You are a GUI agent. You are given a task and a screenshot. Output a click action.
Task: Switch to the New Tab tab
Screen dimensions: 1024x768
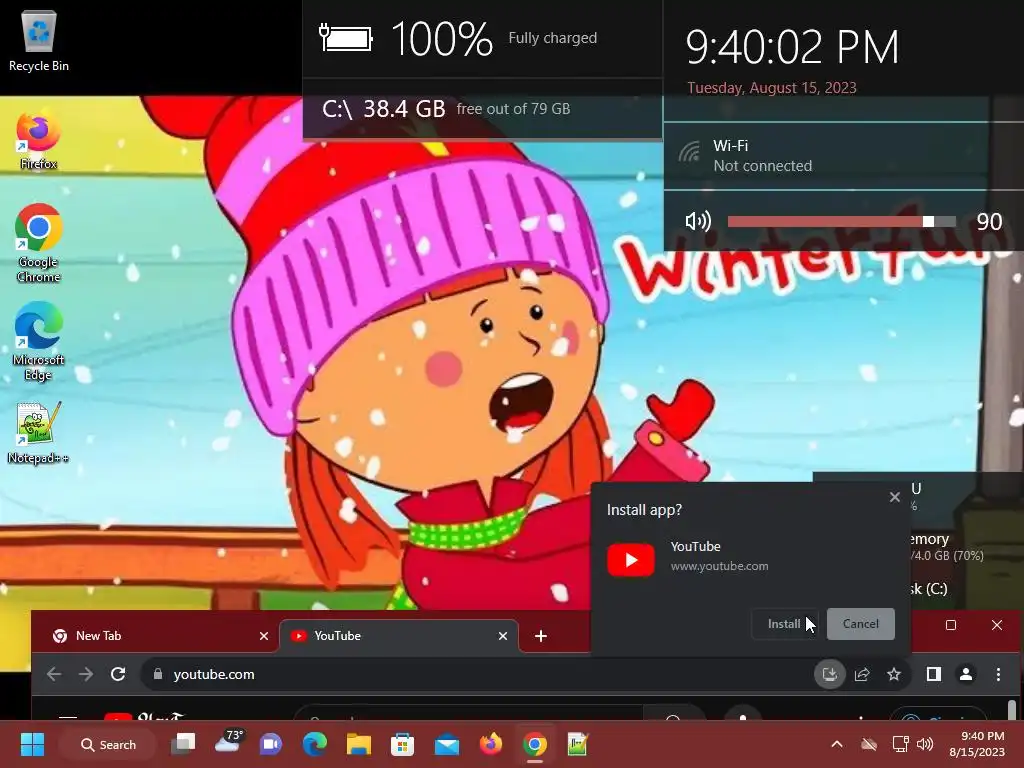(x=155, y=635)
